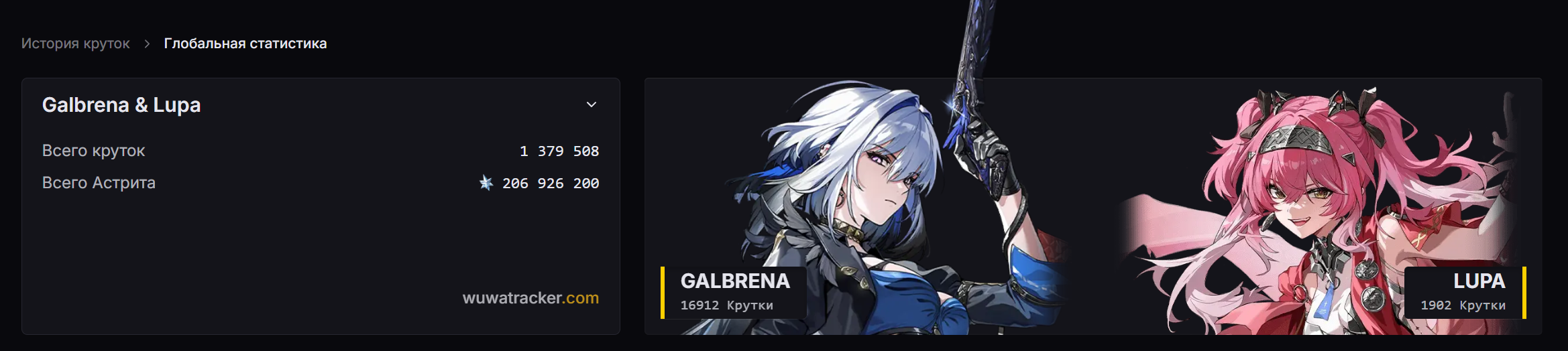The height and width of the screenshot is (351, 1568).
Task: Click the dropdown chevron arrow icon
Action: (592, 104)
